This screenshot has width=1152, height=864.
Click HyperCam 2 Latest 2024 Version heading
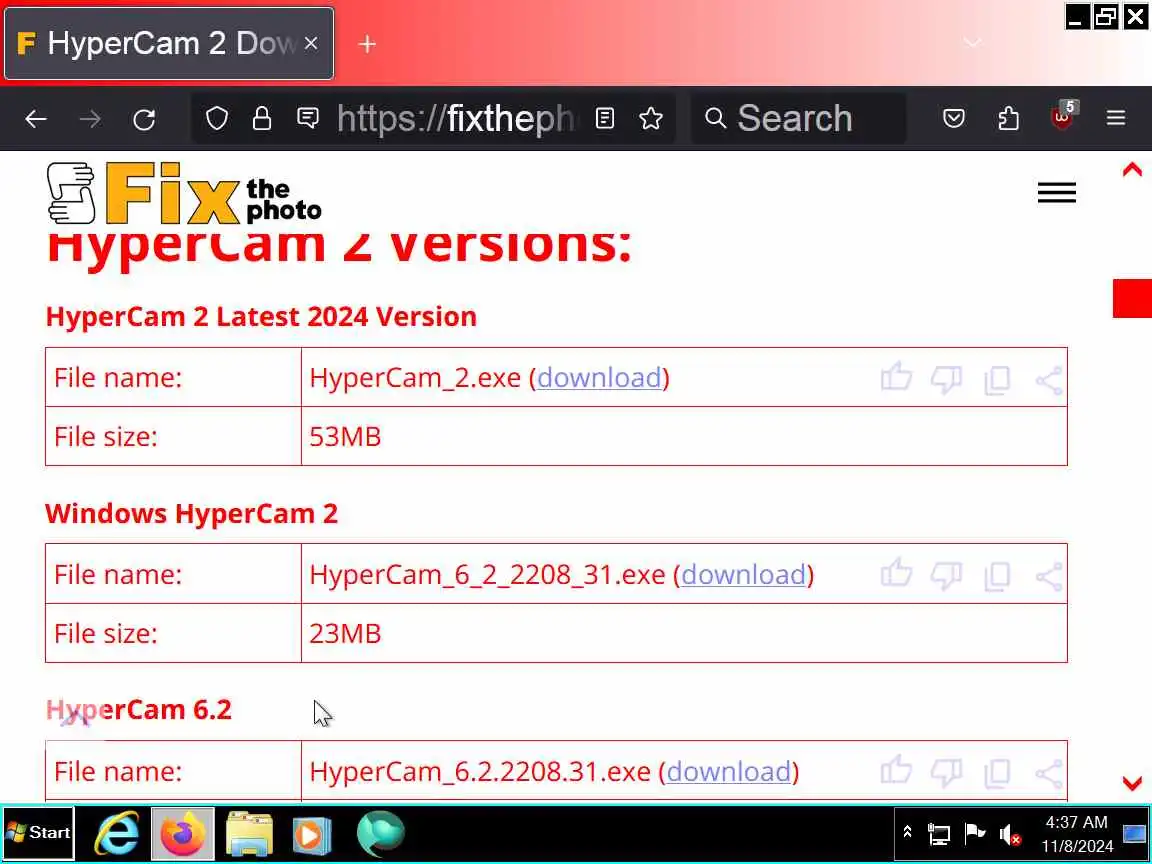tap(261, 317)
